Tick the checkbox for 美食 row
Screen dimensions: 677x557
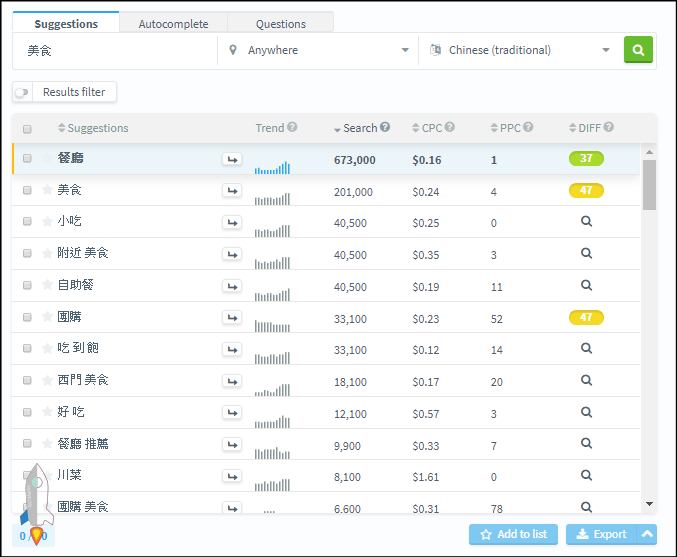[x=27, y=190]
